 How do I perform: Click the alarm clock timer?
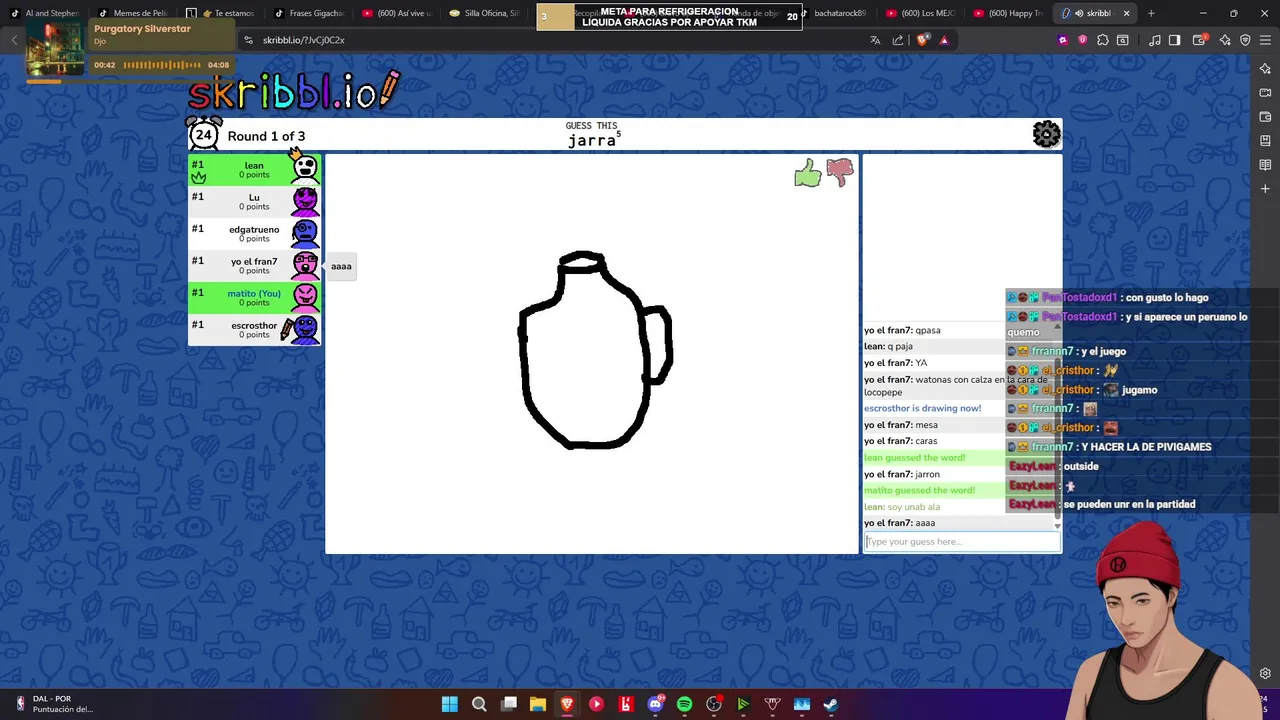pyautogui.click(x=204, y=134)
